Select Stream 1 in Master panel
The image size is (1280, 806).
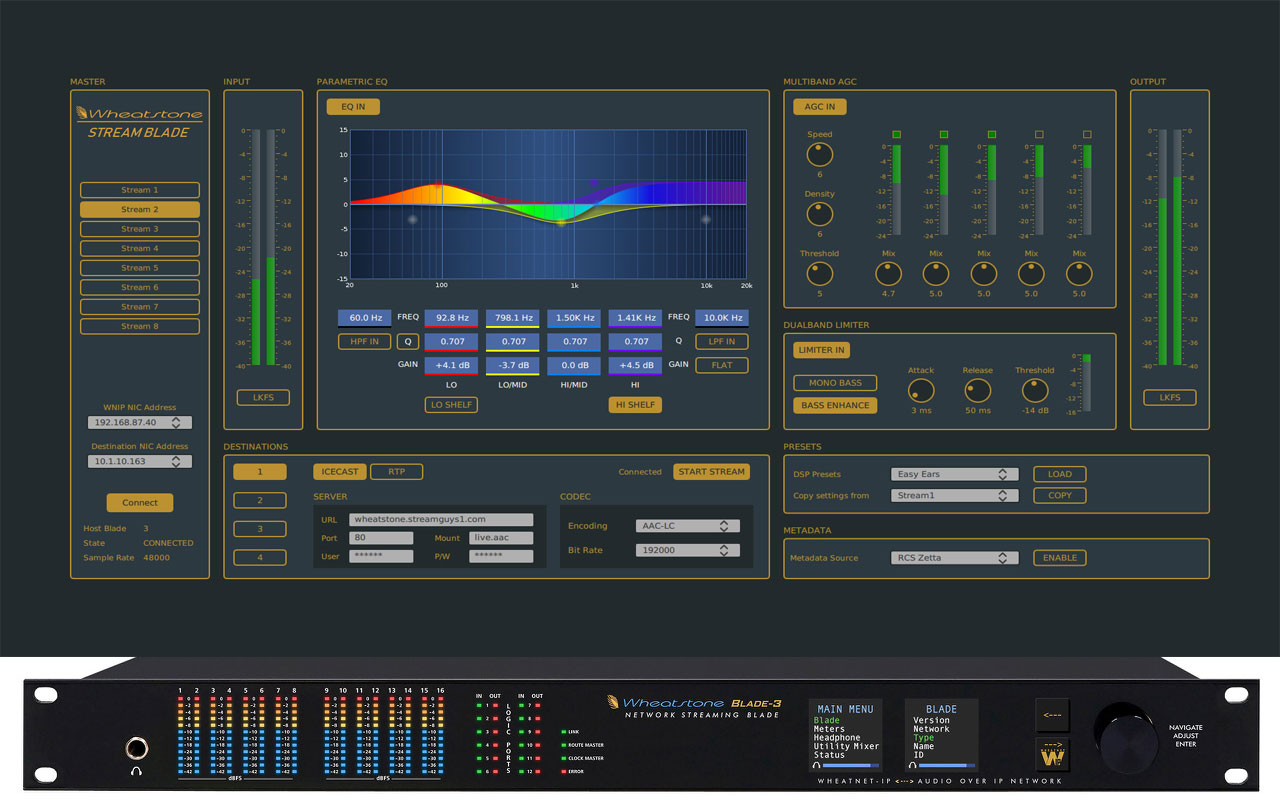click(140, 190)
